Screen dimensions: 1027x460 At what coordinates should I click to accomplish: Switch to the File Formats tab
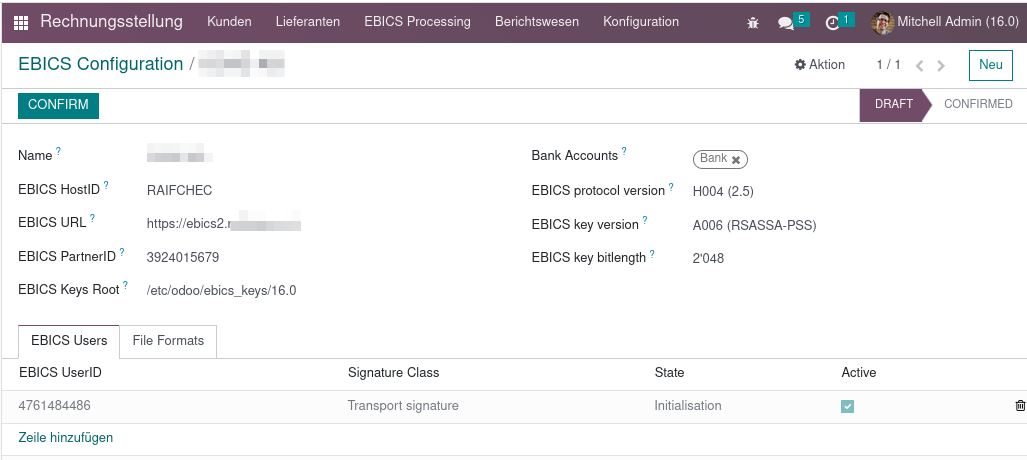click(x=168, y=341)
